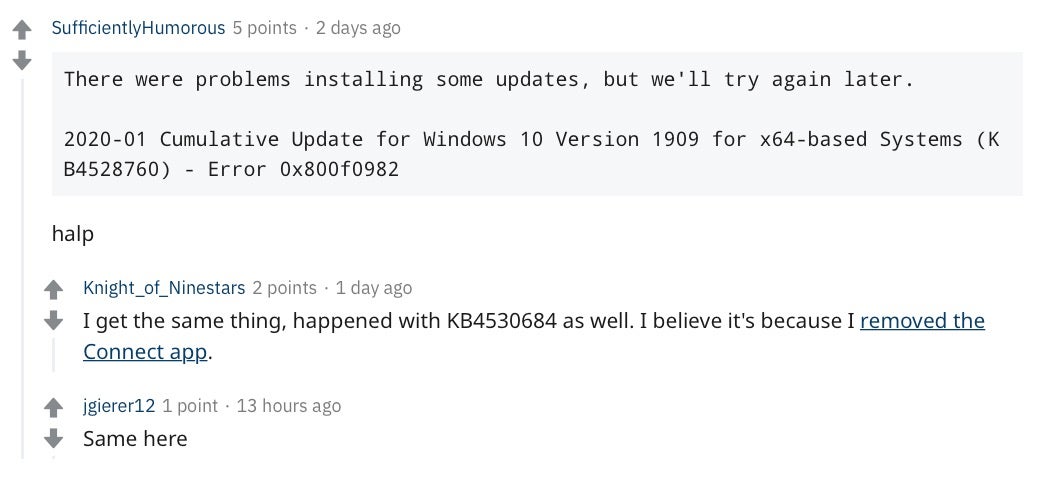Viewport: 1048px width, 479px height.
Task: Upvote jgierer12's "Same here" reply
Action: 54,408
